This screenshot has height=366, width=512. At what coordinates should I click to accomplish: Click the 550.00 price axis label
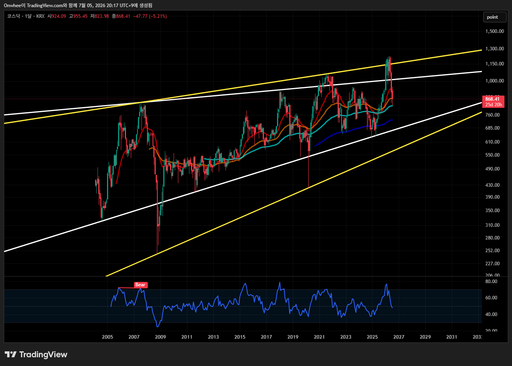(493, 155)
